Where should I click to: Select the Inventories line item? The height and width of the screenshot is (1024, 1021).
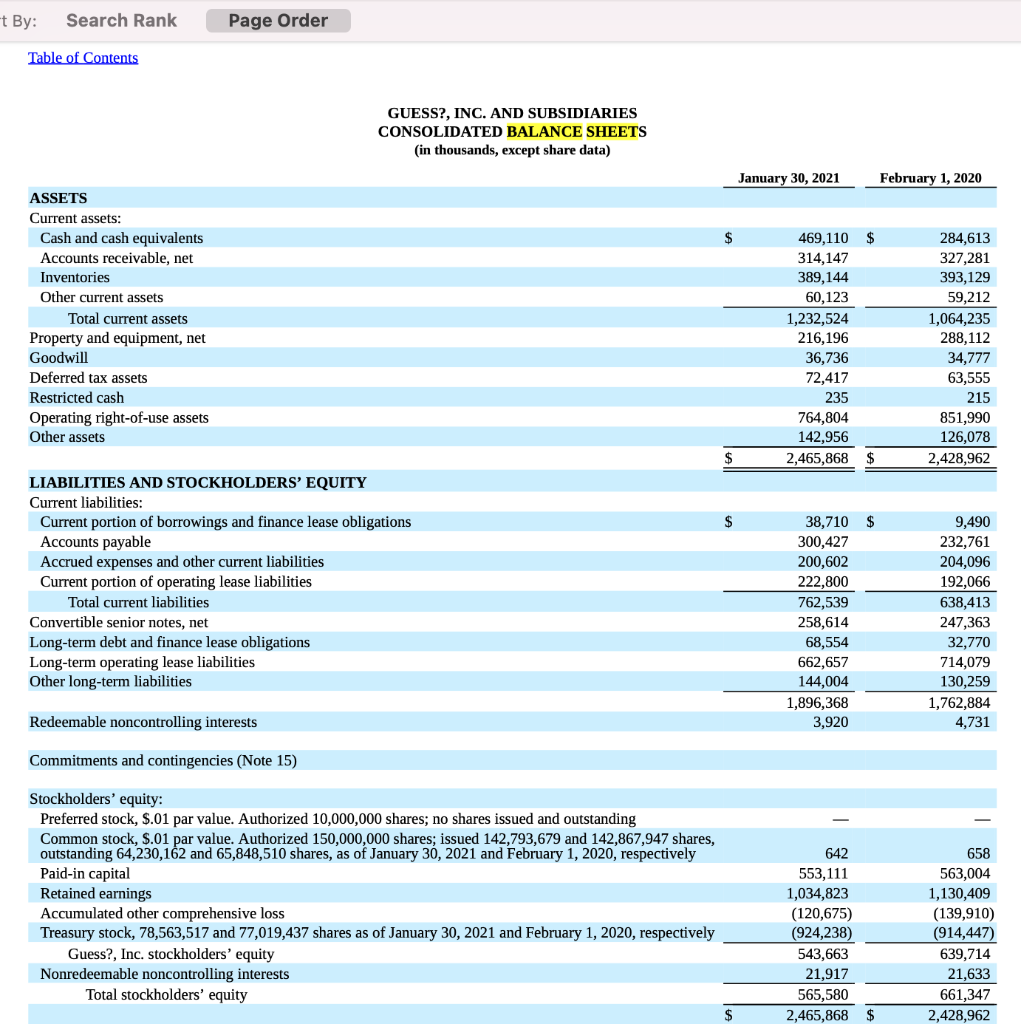(75, 277)
